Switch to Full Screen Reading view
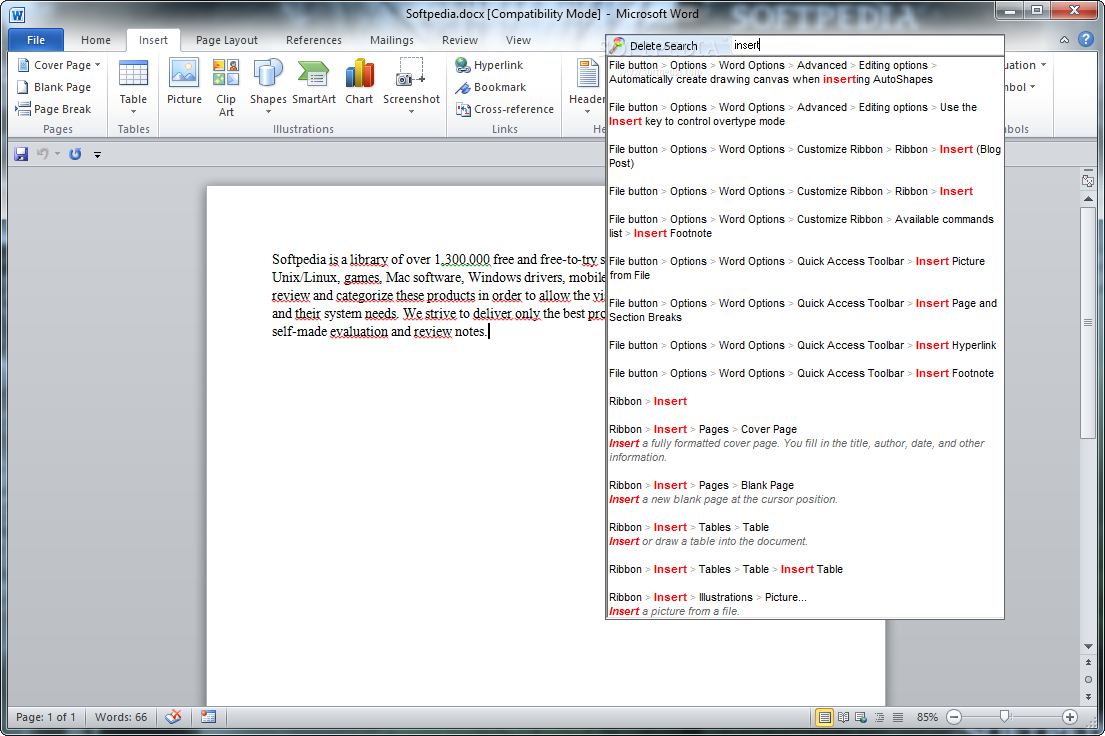Image resolution: width=1105 pixels, height=736 pixels. [x=843, y=717]
